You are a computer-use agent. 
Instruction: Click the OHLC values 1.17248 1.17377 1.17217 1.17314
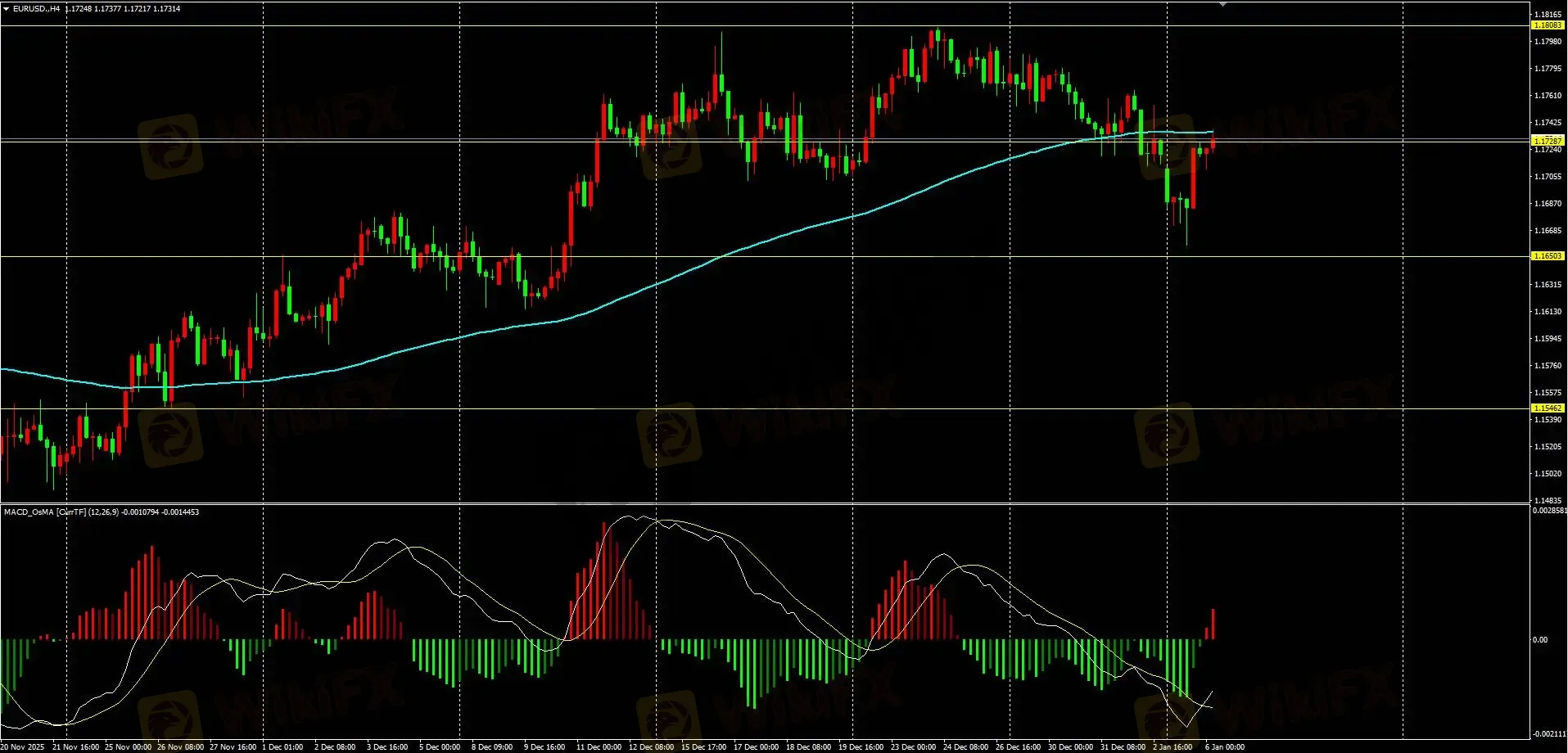point(124,9)
